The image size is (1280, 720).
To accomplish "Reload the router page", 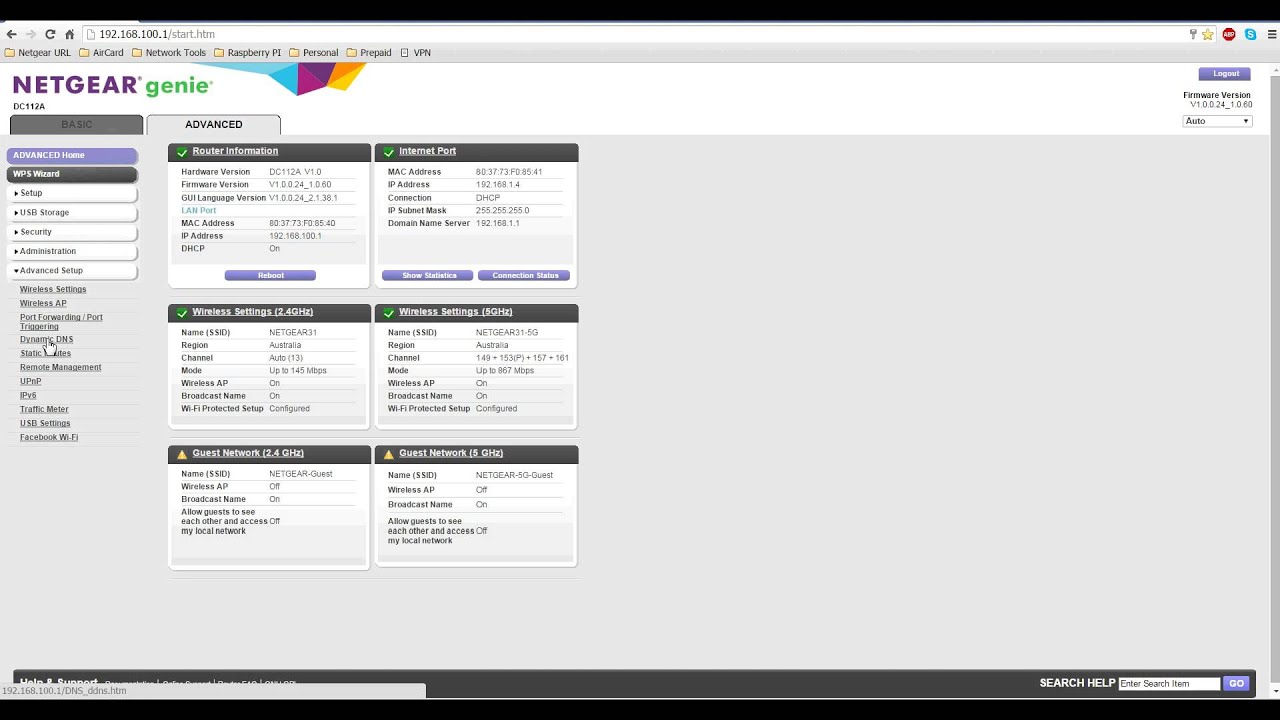I will tap(50, 34).
